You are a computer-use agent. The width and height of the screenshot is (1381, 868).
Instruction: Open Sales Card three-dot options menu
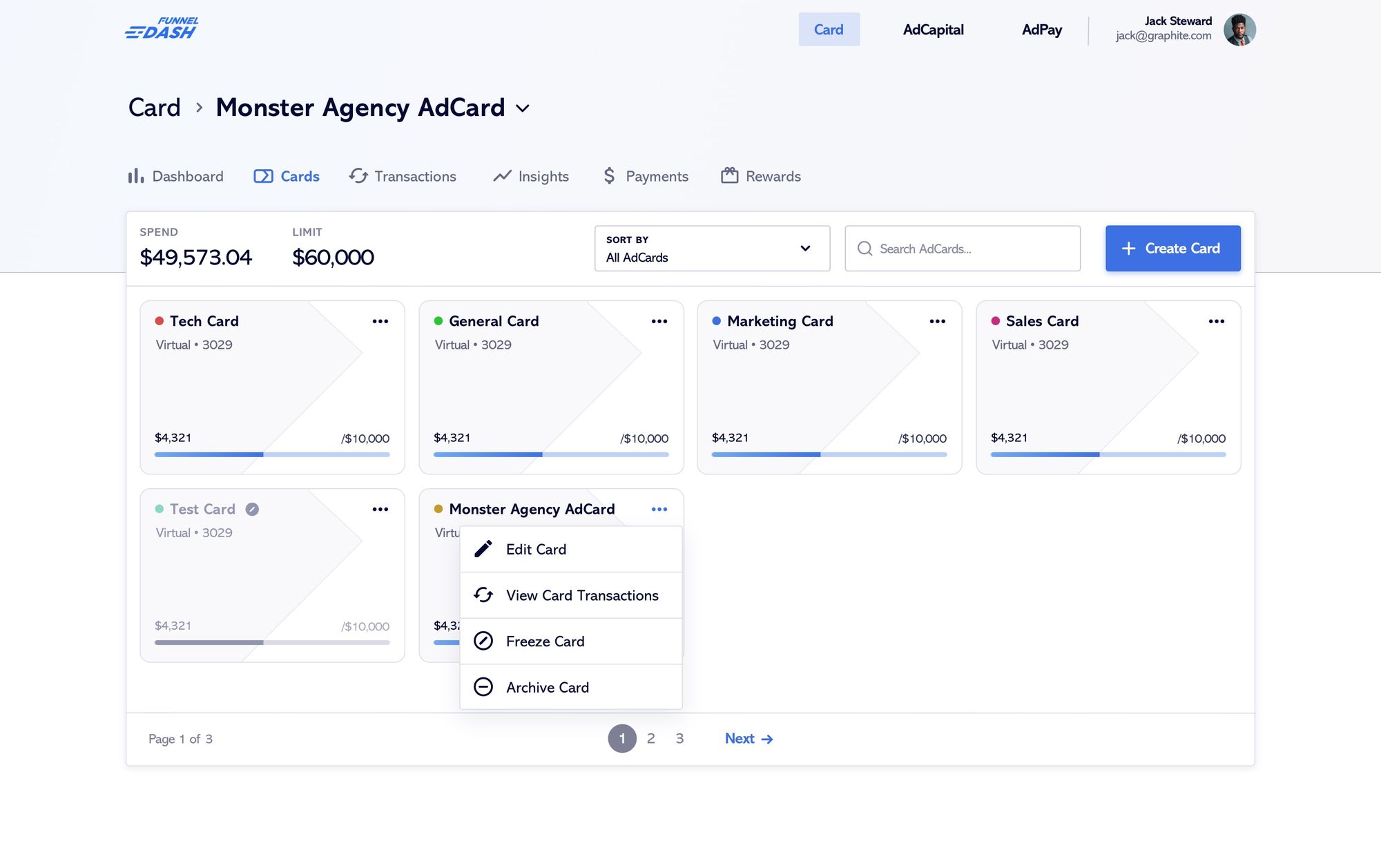tap(1216, 321)
